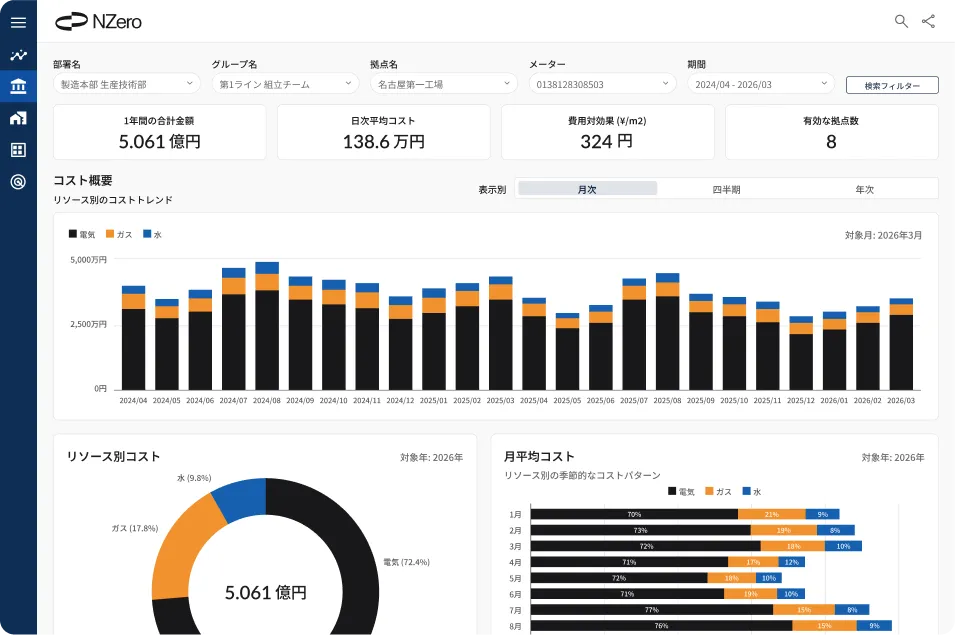Click the 2024/08 bar in the trend chart
The image size is (955, 635).
pyautogui.click(x=267, y=330)
